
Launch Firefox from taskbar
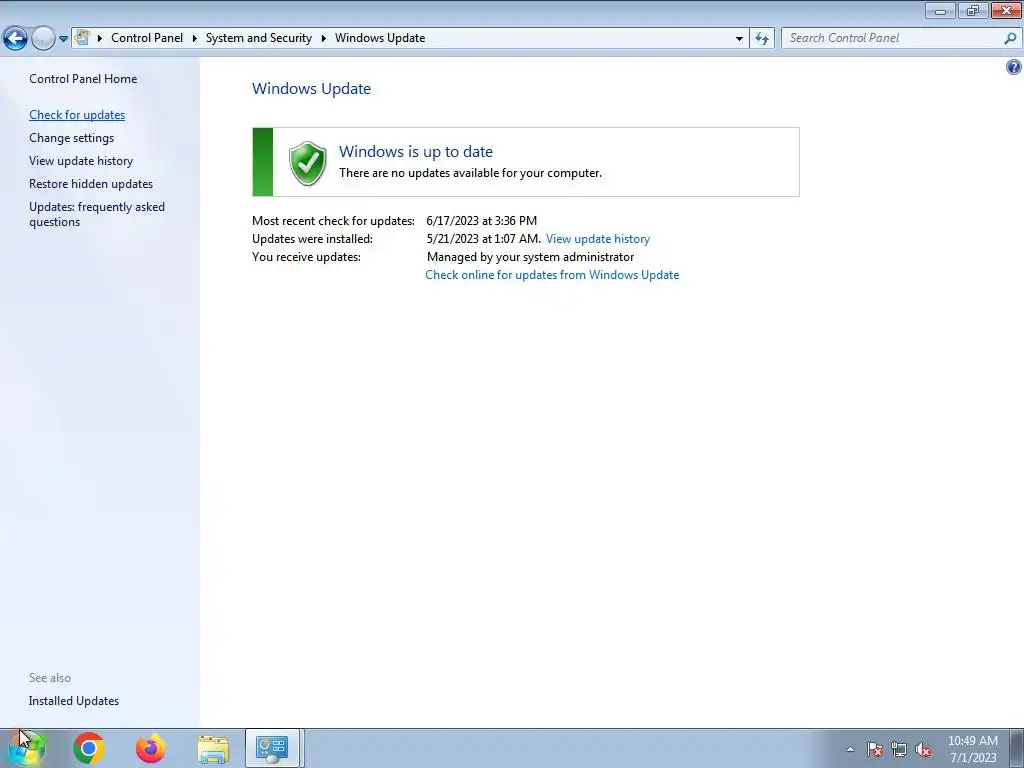coord(151,748)
